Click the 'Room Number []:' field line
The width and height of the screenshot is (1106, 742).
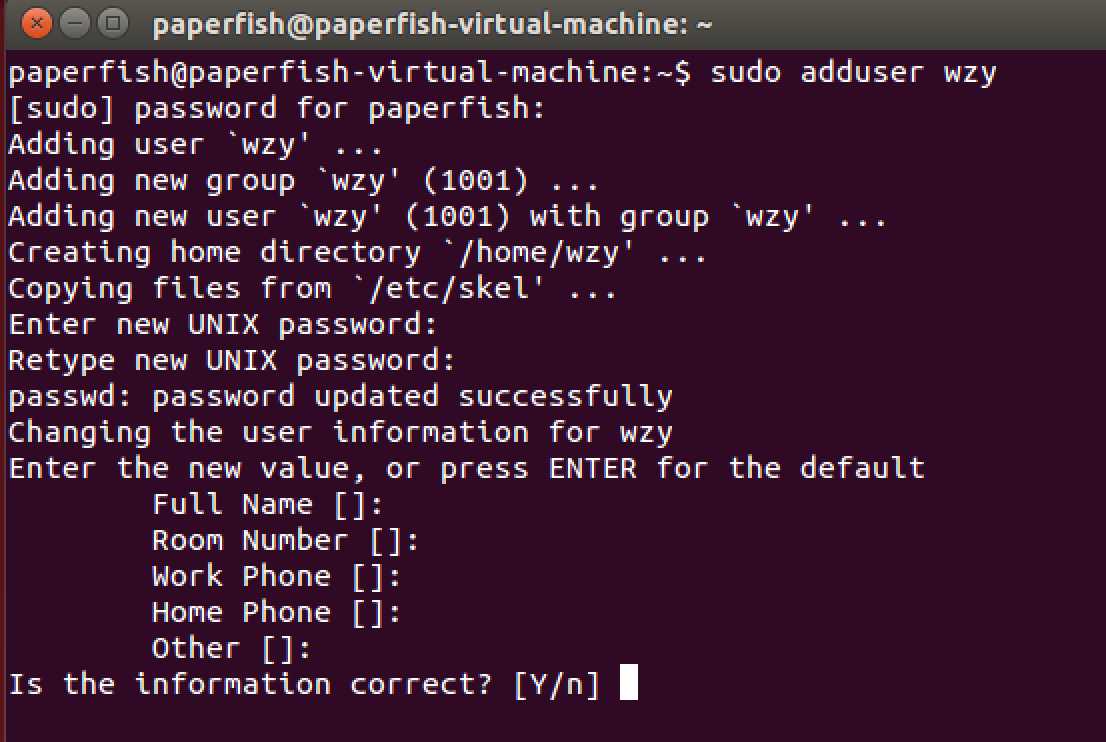tap(286, 540)
